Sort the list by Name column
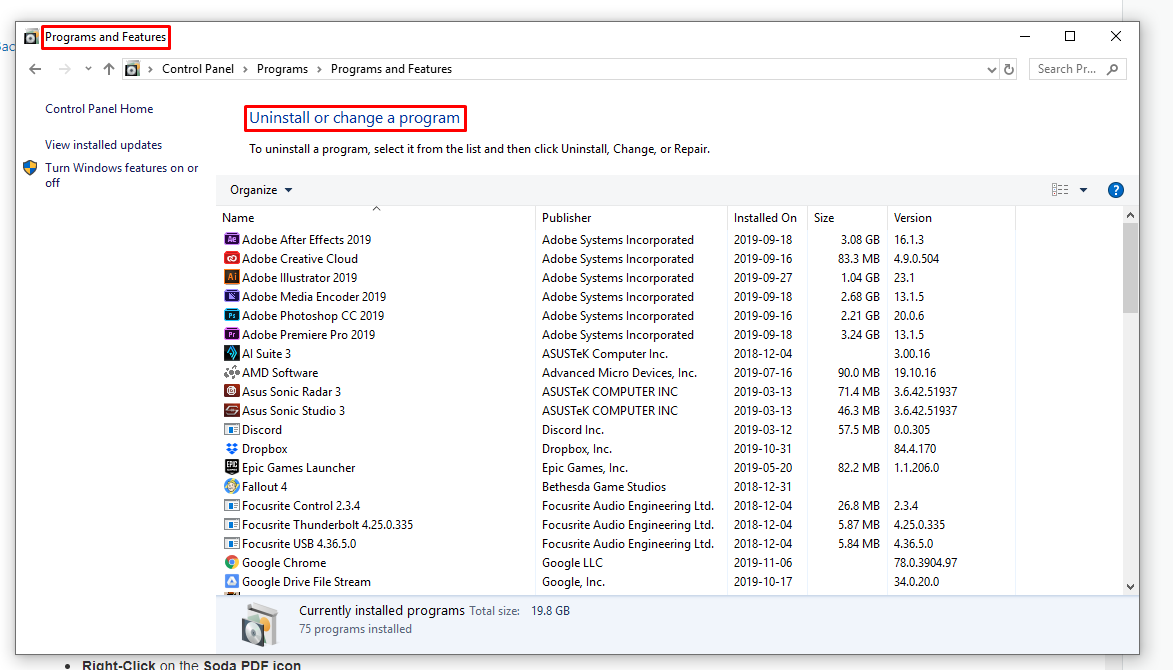Image resolution: width=1173 pixels, height=670 pixels. click(376, 218)
